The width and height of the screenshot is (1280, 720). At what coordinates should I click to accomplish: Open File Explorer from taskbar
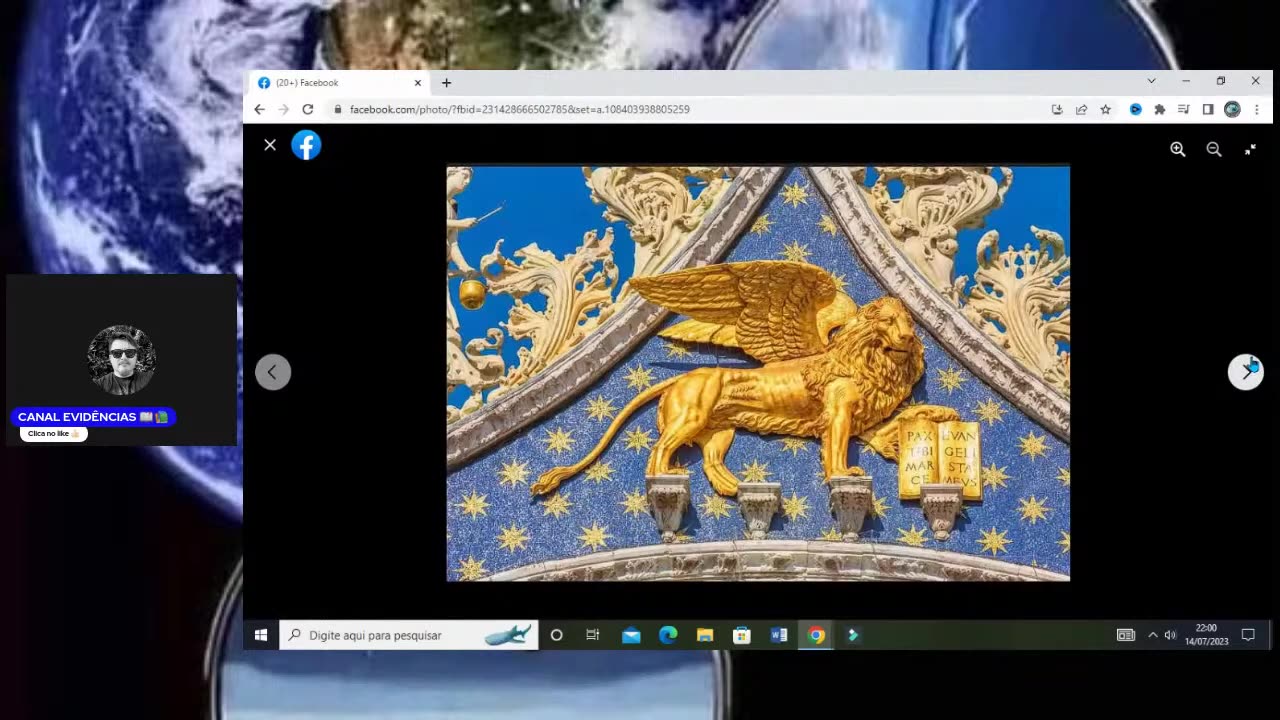(x=705, y=635)
